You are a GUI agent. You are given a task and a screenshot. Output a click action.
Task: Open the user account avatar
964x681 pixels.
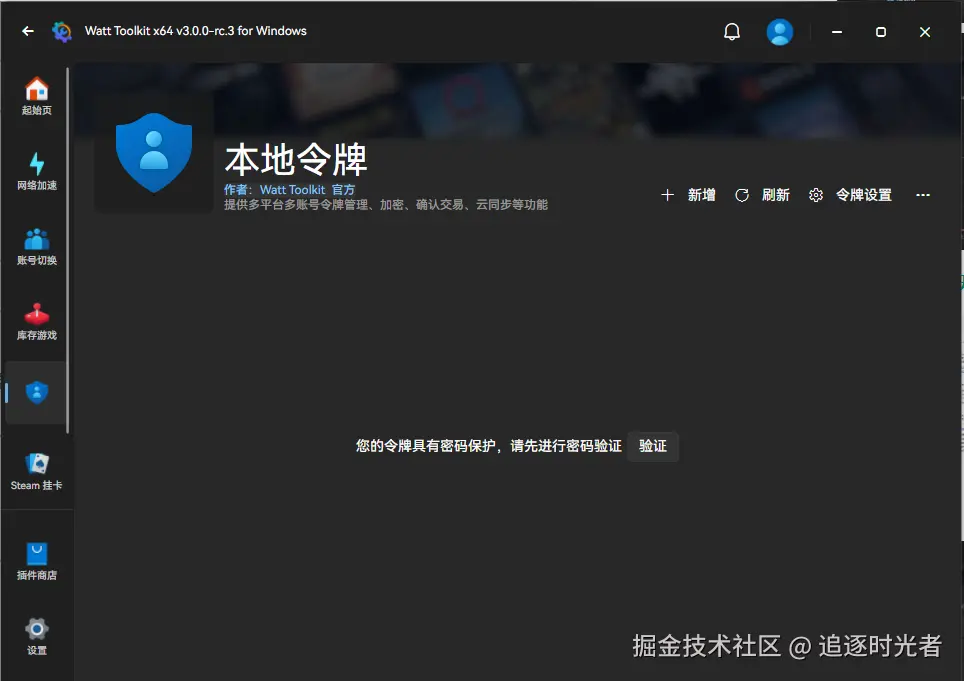pyautogui.click(x=780, y=32)
